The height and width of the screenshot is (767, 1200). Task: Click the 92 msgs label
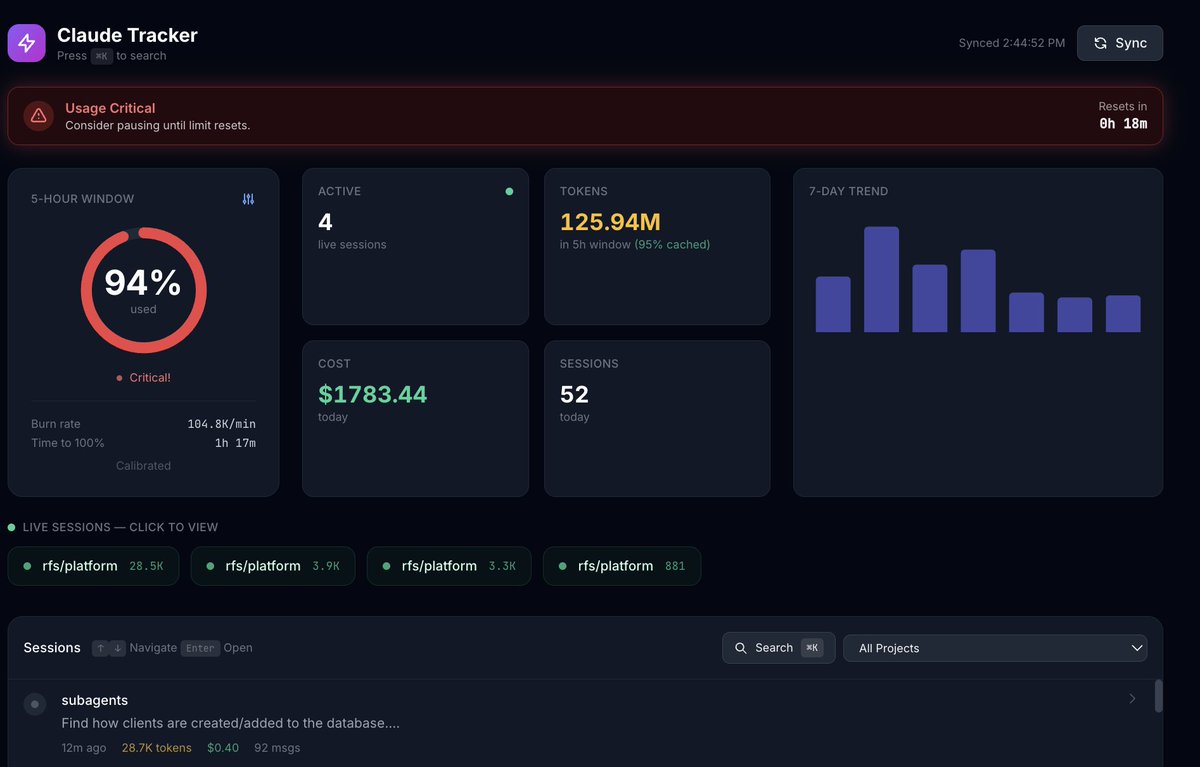(x=277, y=748)
